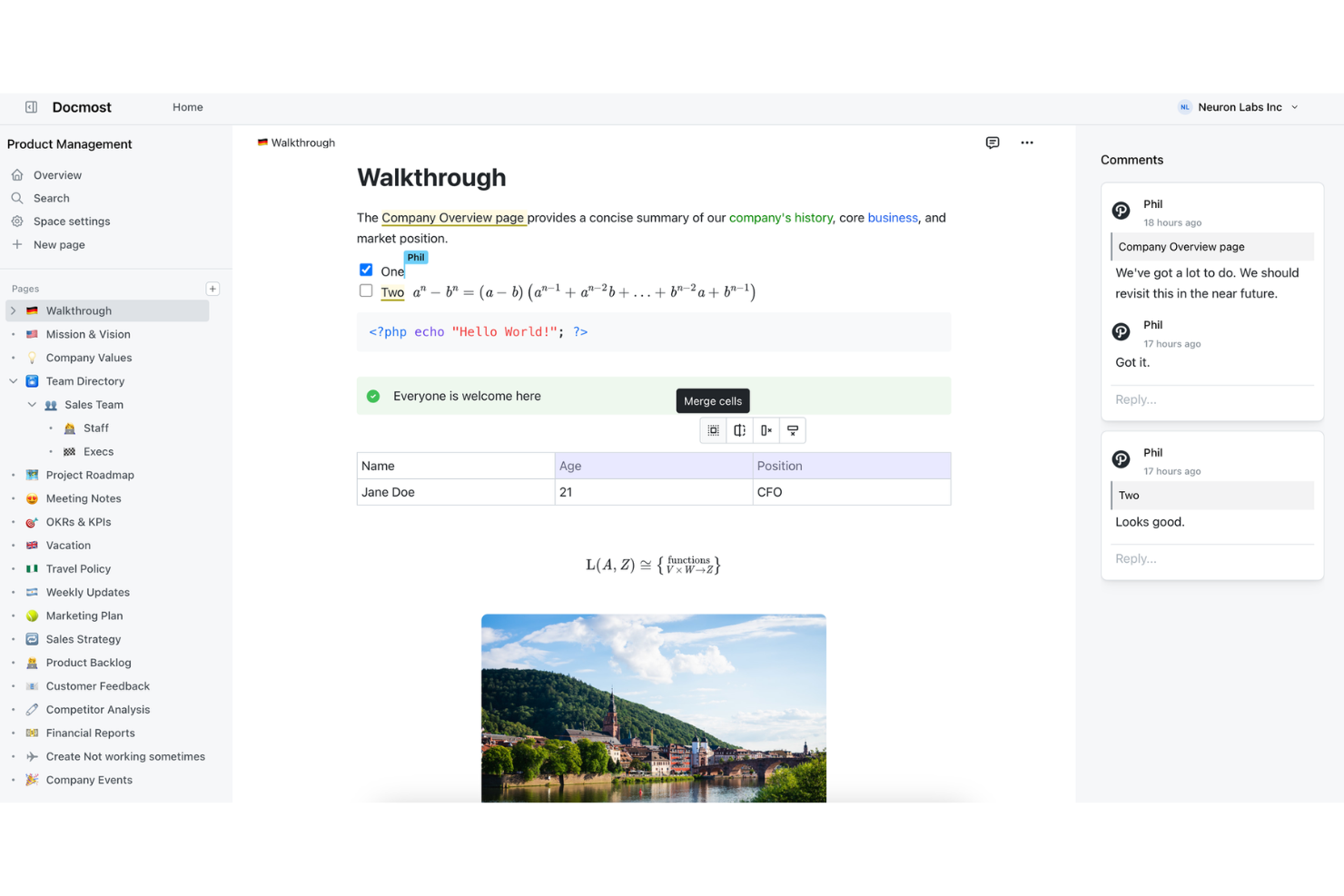Click Reply field under the 'Got it.' comment
Viewport: 1344px width, 896px height.
[1212, 399]
